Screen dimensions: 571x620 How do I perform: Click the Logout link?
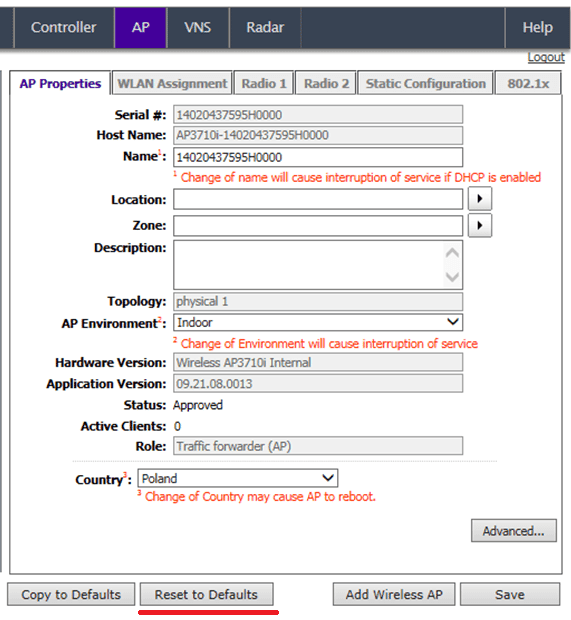[x=546, y=57]
